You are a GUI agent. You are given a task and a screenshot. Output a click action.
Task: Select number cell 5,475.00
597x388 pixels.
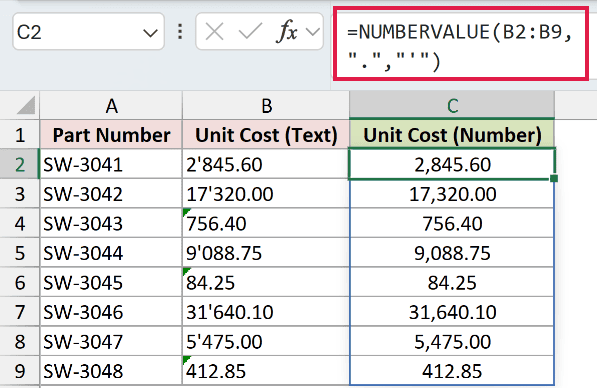tap(452, 342)
